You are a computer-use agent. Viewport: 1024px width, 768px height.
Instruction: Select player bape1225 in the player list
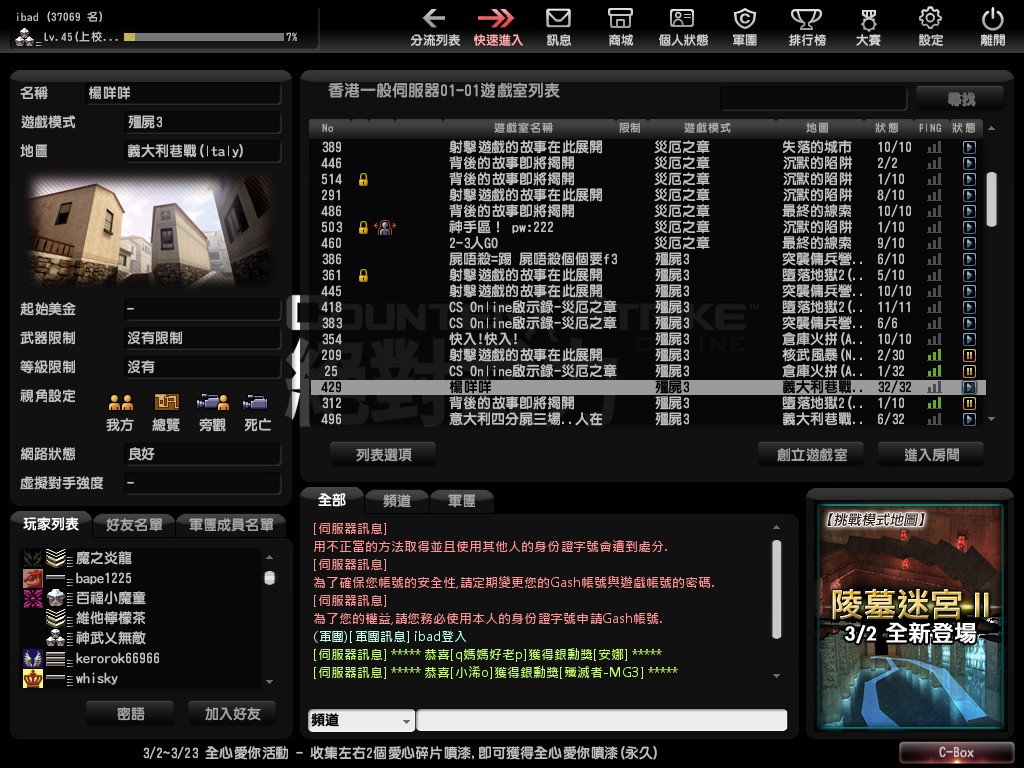pyautogui.click(x=140, y=579)
